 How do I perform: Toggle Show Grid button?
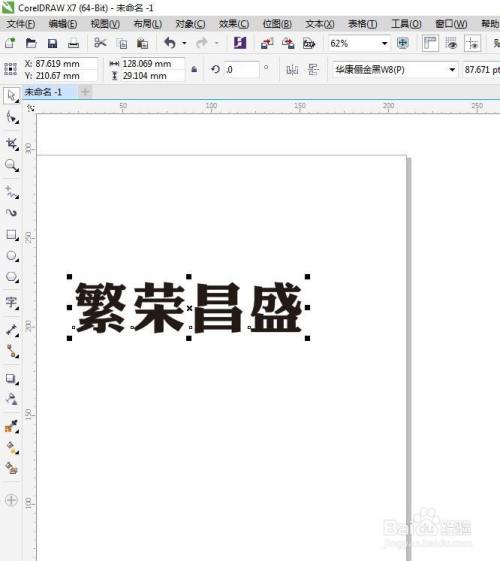click(451, 43)
